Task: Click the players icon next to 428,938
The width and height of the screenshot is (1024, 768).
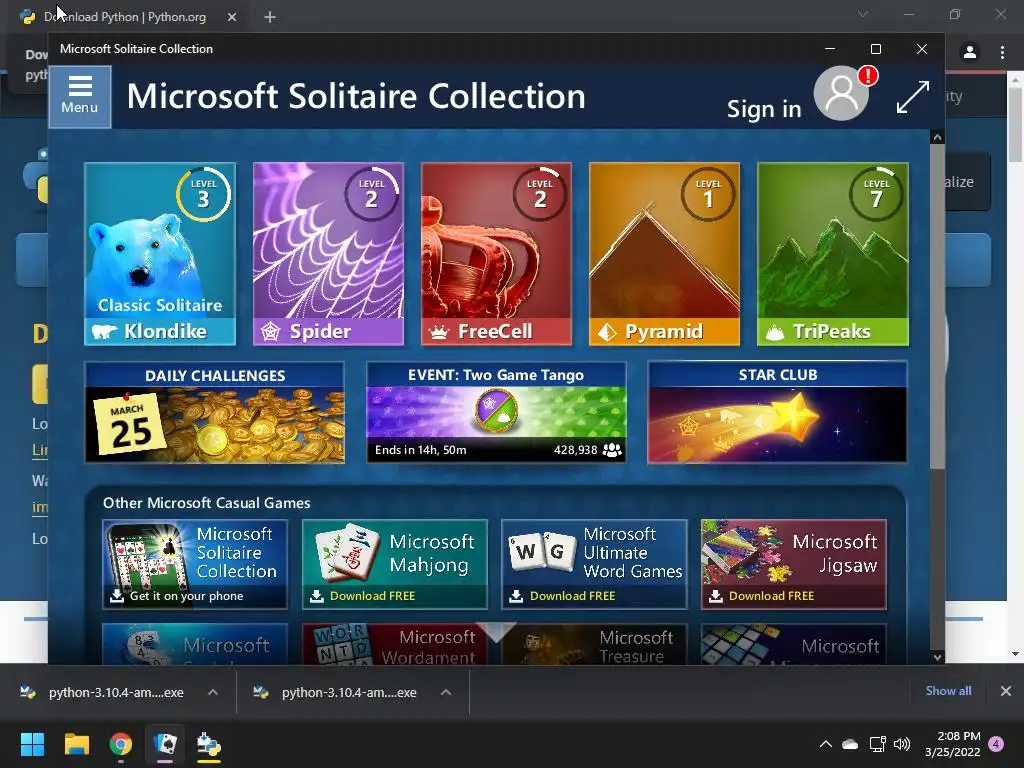Action: pyautogui.click(x=612, y=450)
